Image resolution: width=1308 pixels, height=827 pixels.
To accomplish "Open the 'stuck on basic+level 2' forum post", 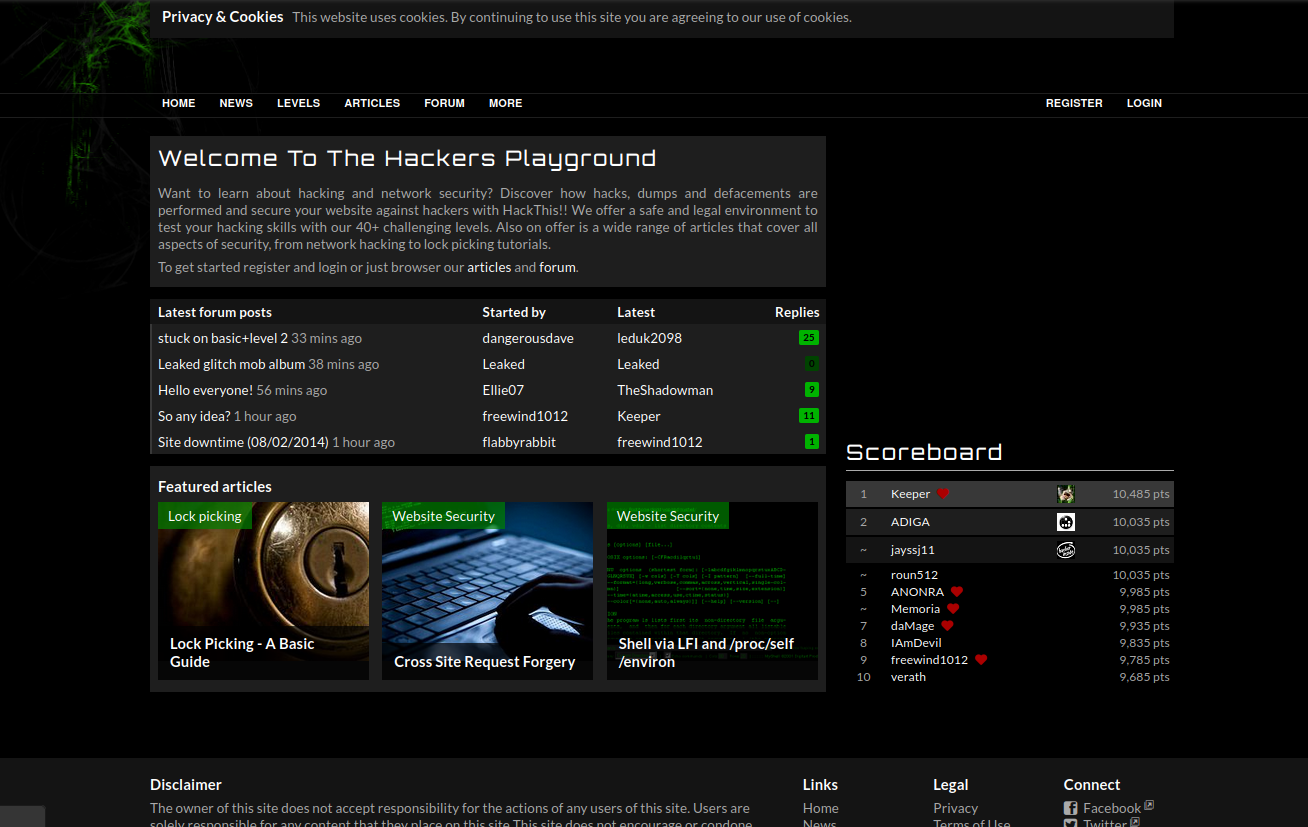I will (223, 338).
